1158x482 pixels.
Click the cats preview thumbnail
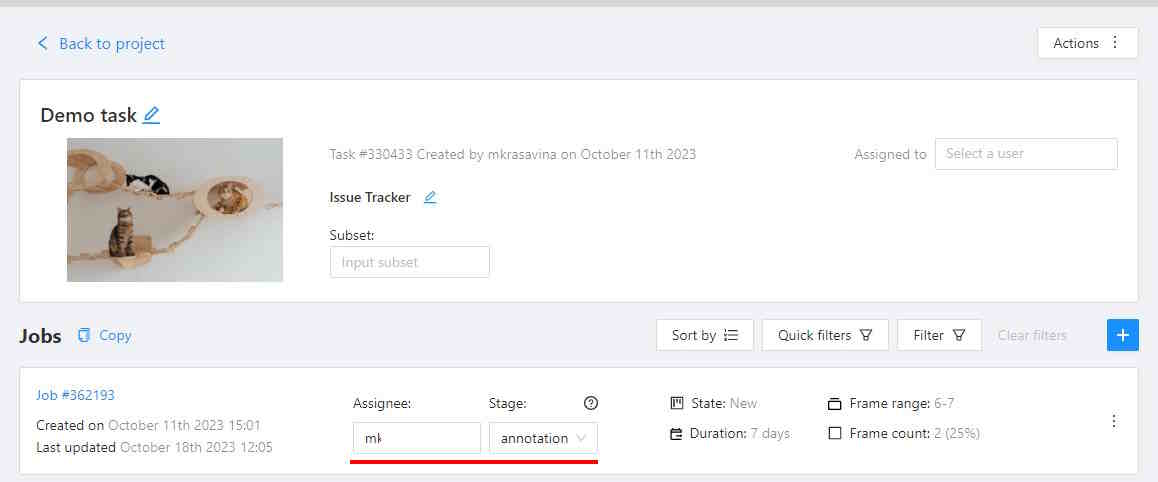pos(175,210)
